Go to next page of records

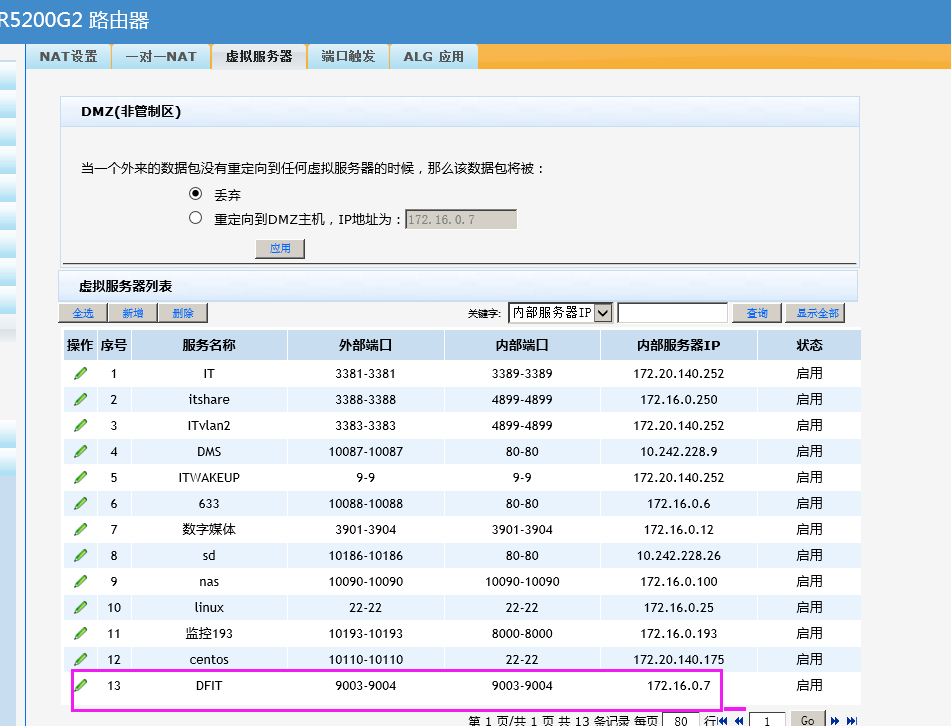(x=836, y=720)
